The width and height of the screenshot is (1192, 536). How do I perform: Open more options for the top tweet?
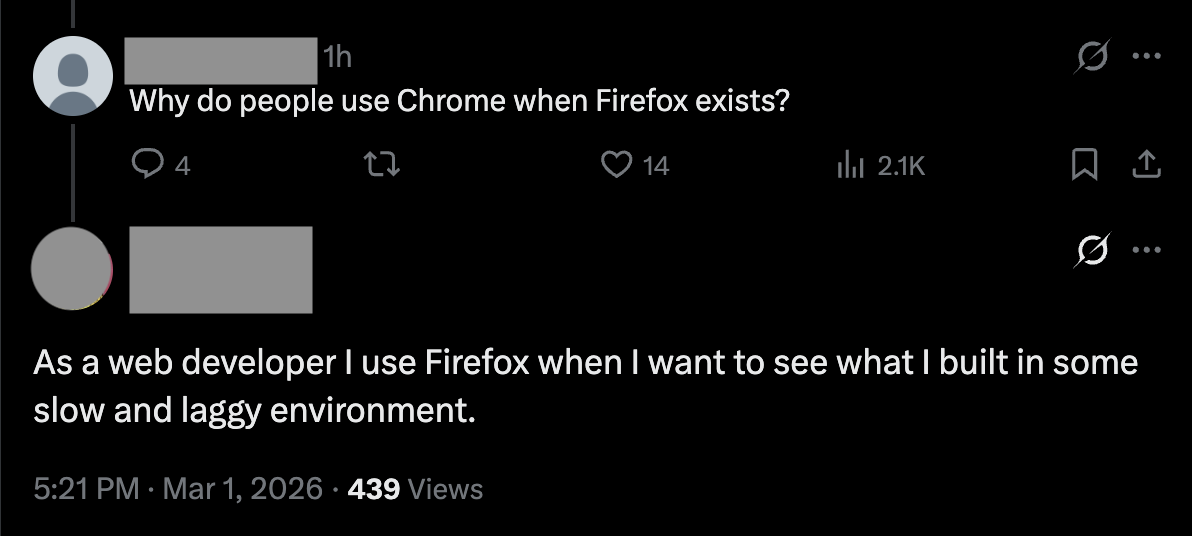point(1146,59)
